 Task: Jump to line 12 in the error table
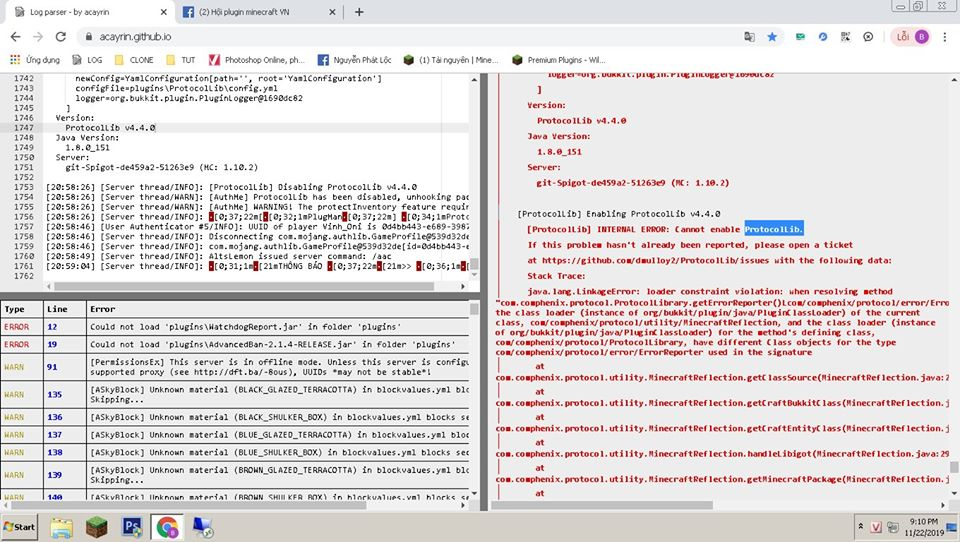52,327
